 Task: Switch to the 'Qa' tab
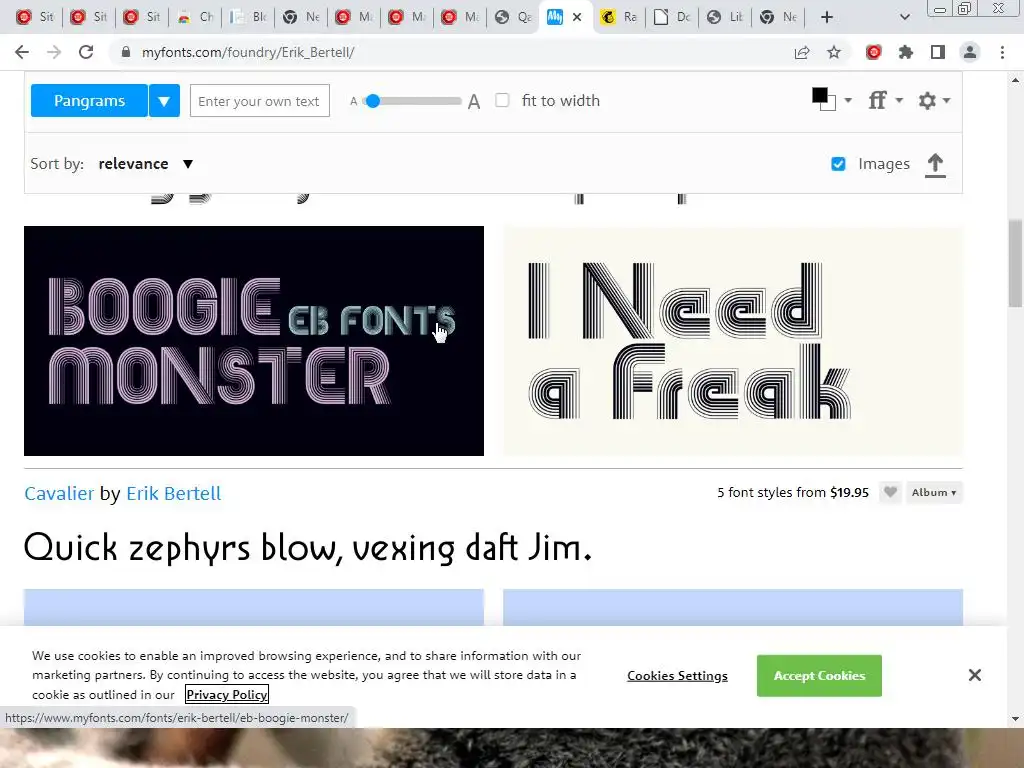coord(515,17)
